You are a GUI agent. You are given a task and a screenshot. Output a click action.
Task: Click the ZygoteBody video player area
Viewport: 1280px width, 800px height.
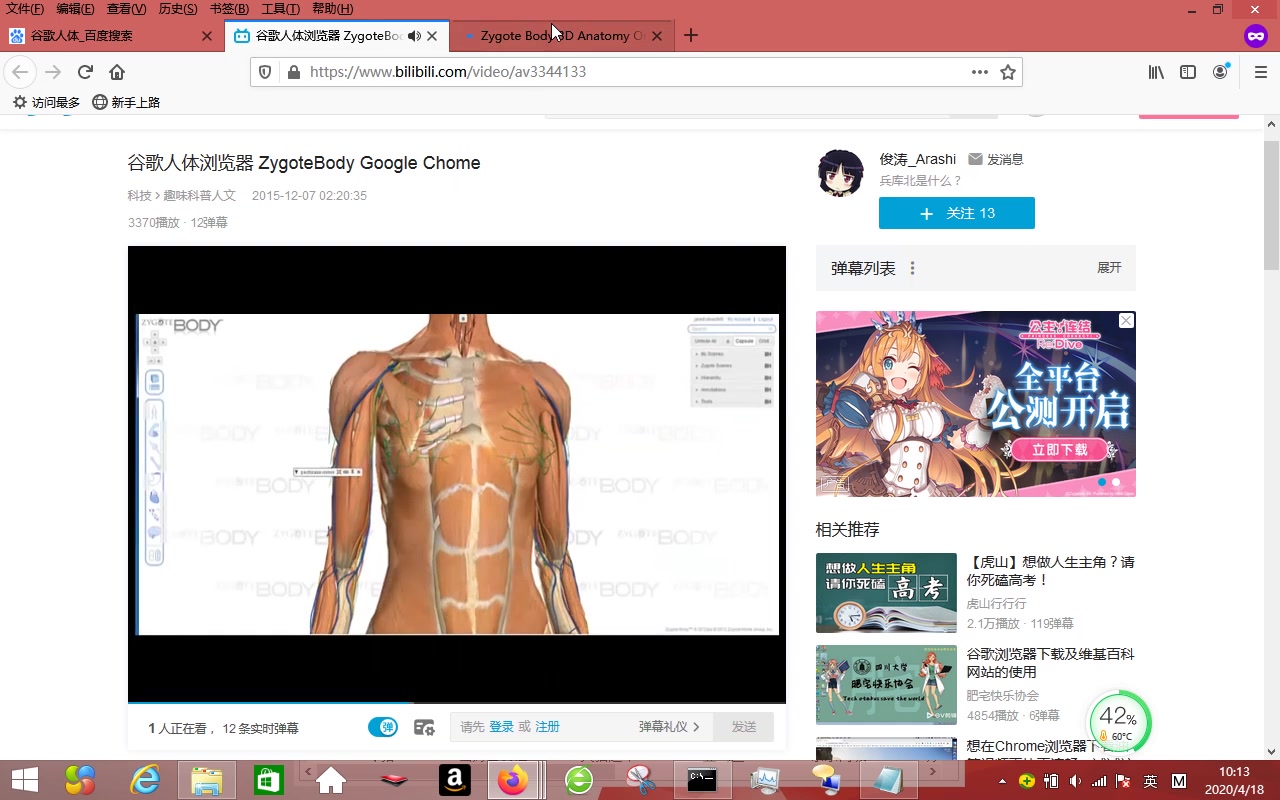457,473
